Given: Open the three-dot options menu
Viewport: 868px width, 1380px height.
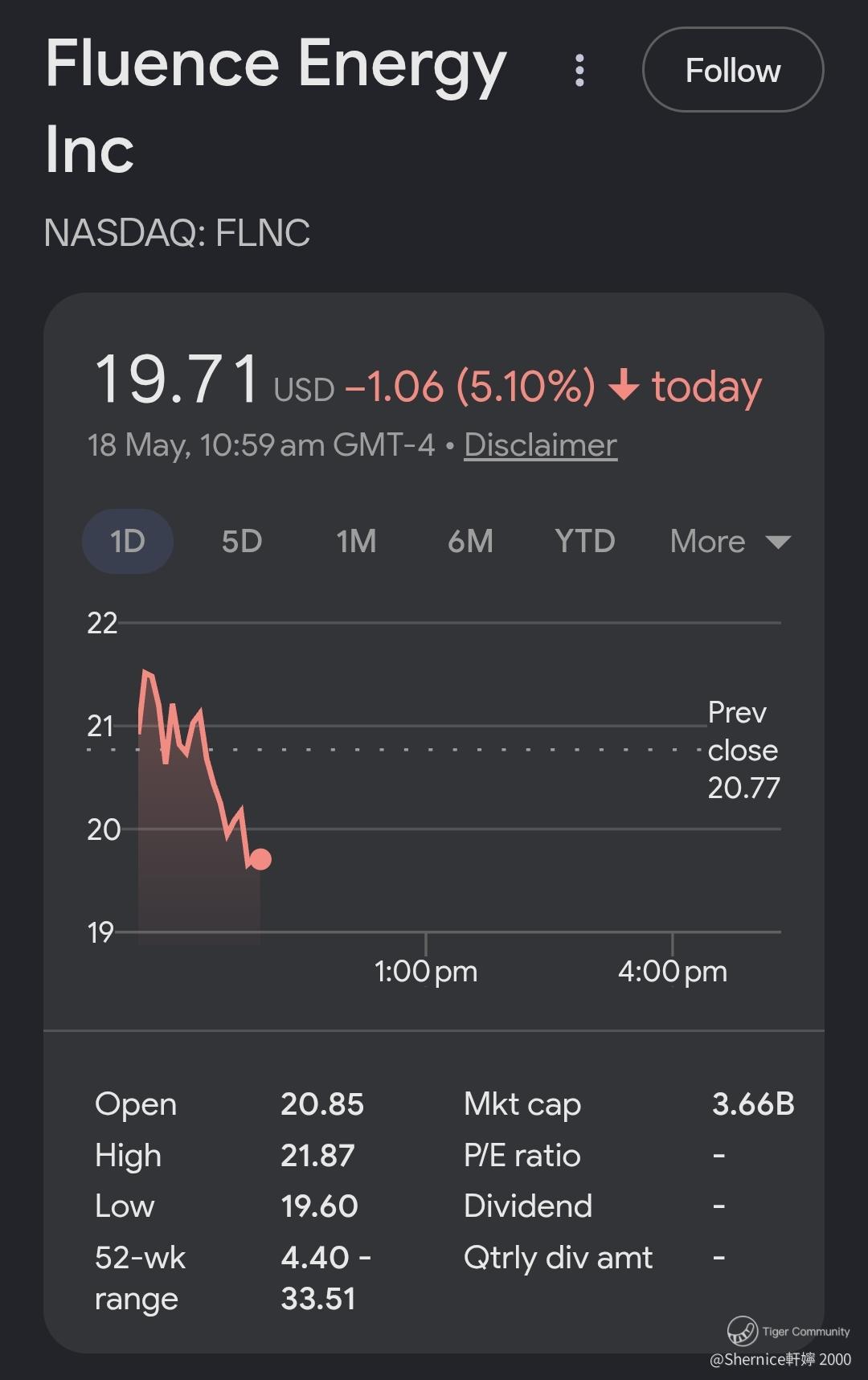Looking at the screenshot, I should 579,71.
